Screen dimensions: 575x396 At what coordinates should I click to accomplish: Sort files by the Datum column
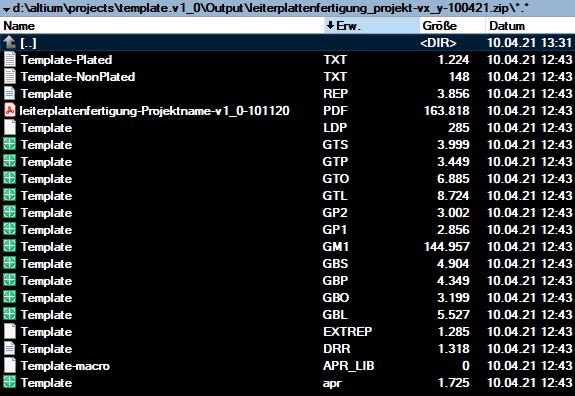click(x=530, y=26)
